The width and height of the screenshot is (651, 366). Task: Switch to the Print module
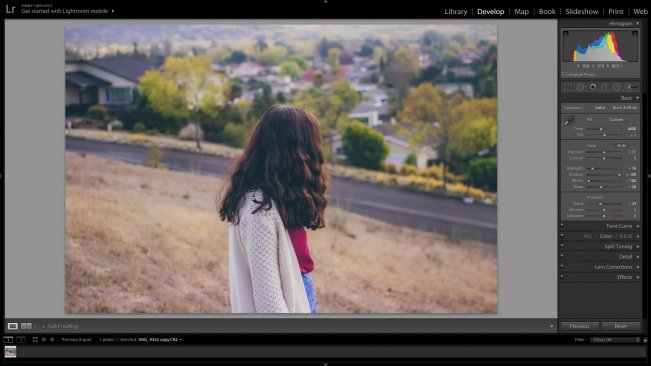click(x=616, y=12)
